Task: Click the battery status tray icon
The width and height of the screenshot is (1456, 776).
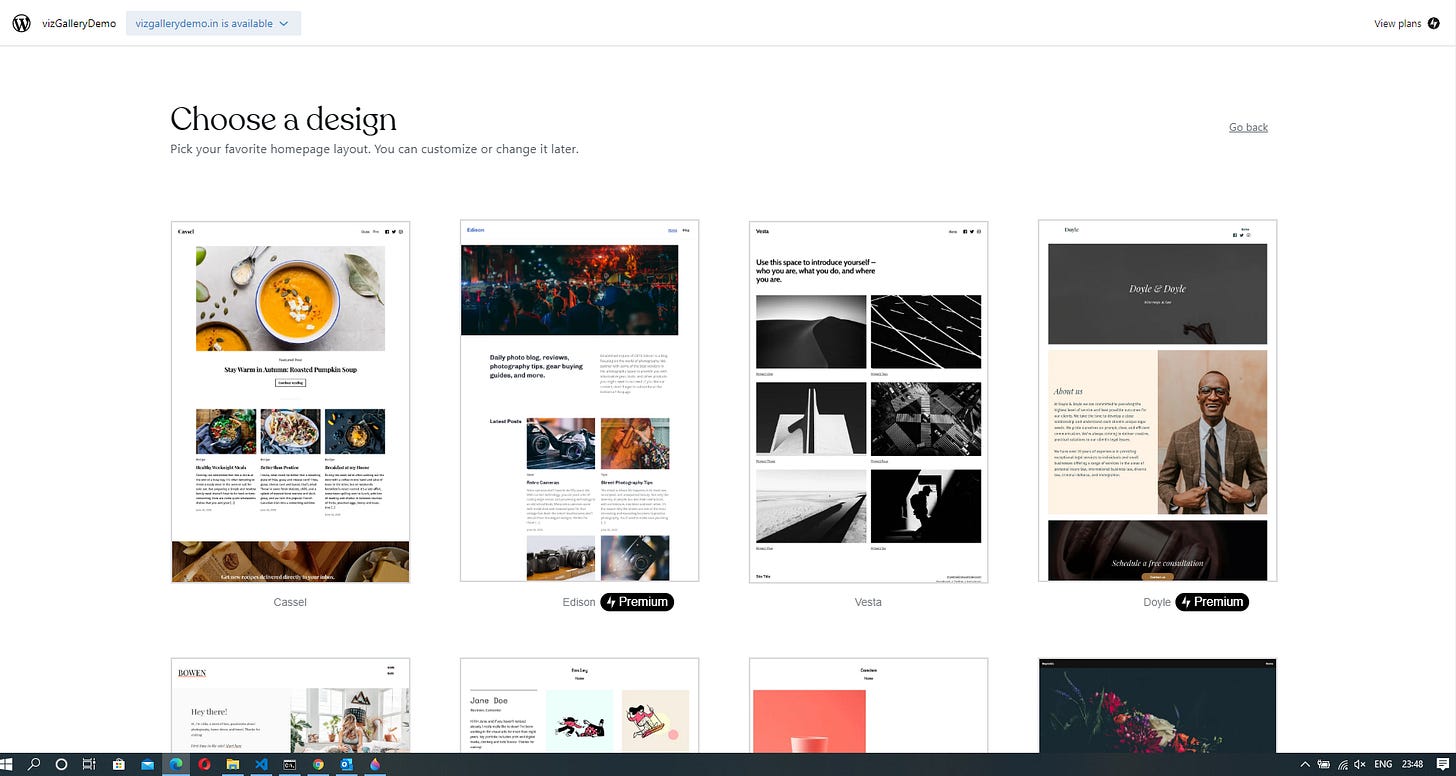Action: 1323,764
